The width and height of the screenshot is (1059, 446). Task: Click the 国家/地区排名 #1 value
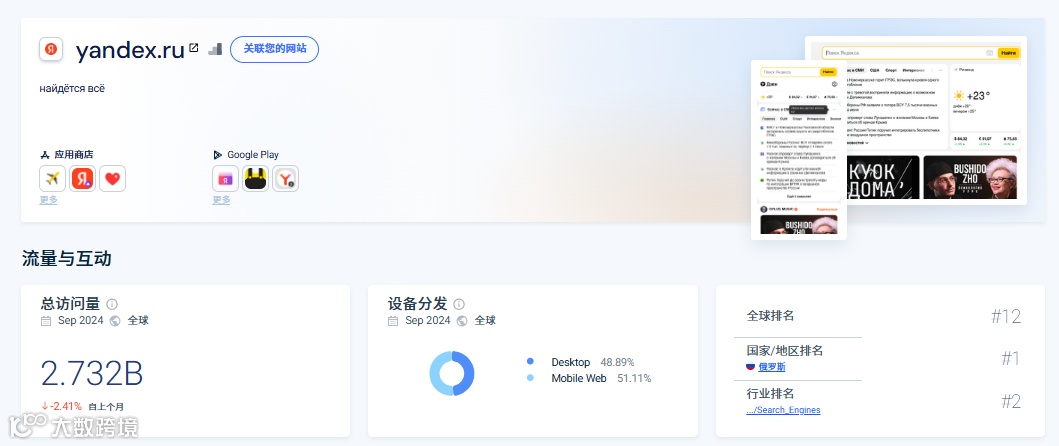pyautogui.click(x=1010, y=359)
